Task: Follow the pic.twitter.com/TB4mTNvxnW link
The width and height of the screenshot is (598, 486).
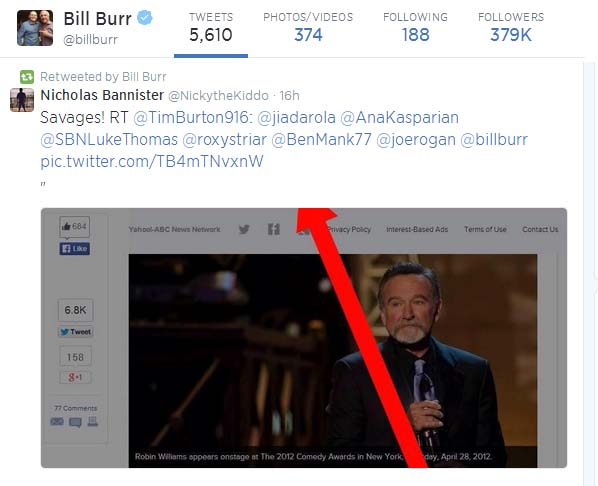Action: point(152,161)
